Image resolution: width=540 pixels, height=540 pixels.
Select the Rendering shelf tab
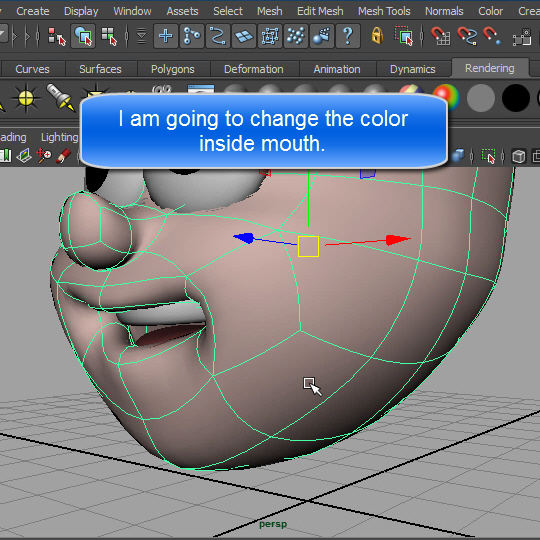coord(490,68)
